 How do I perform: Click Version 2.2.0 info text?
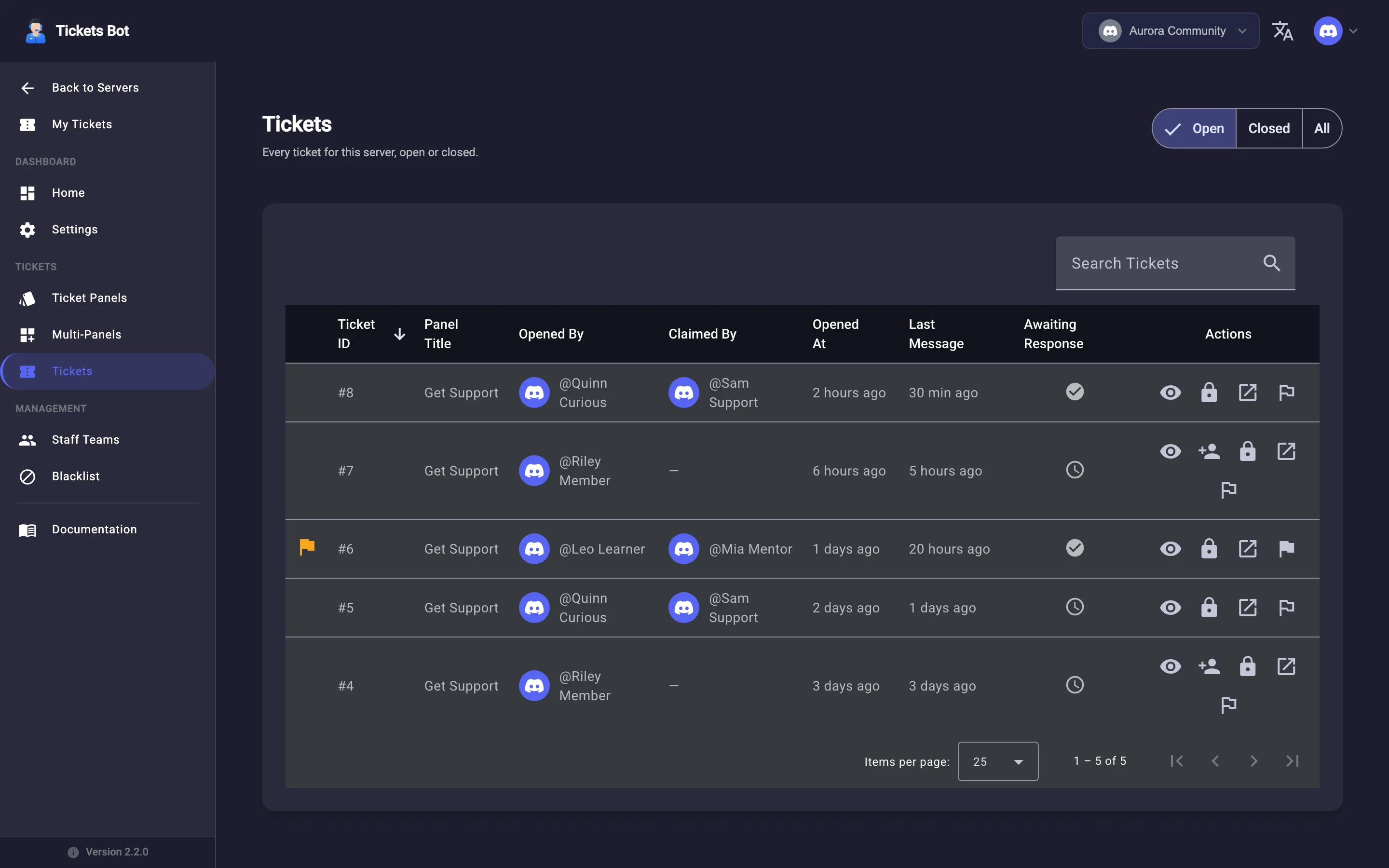click(x=117, y=852)
